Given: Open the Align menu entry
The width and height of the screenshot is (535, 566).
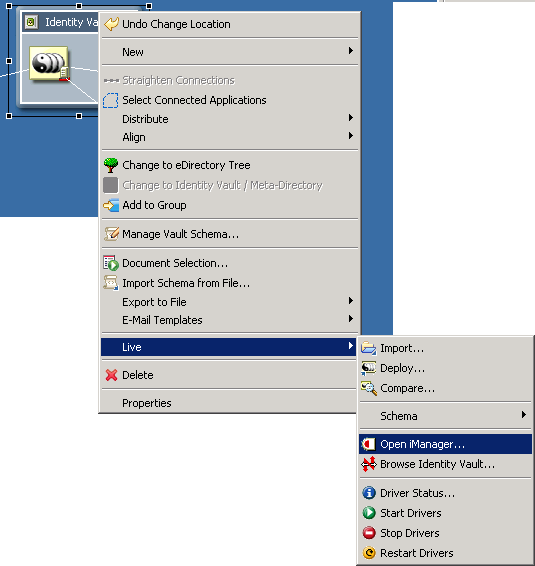Looking at the screenshot, I should point(230,137).
